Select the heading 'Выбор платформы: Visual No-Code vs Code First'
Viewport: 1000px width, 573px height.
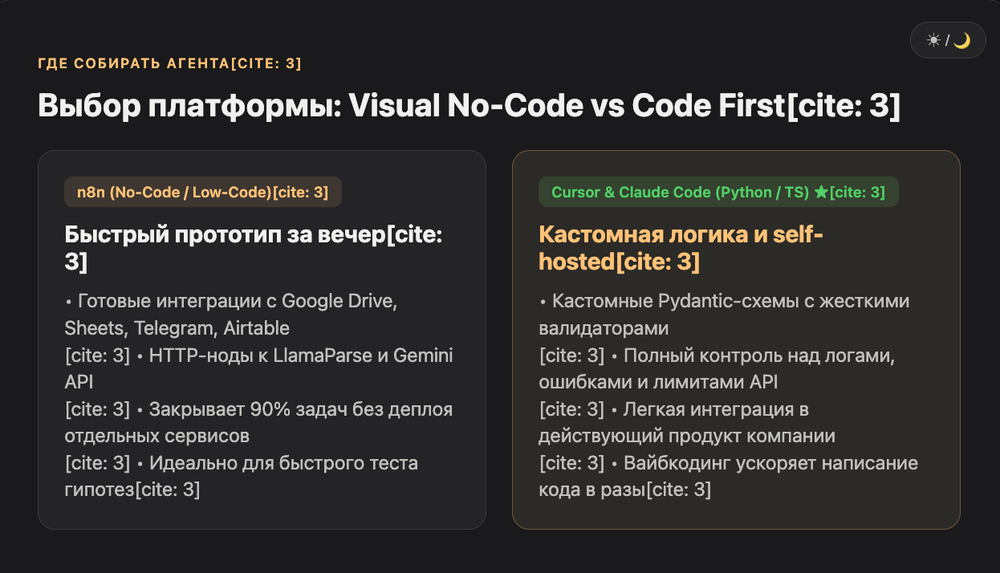(x=469, y=105)
